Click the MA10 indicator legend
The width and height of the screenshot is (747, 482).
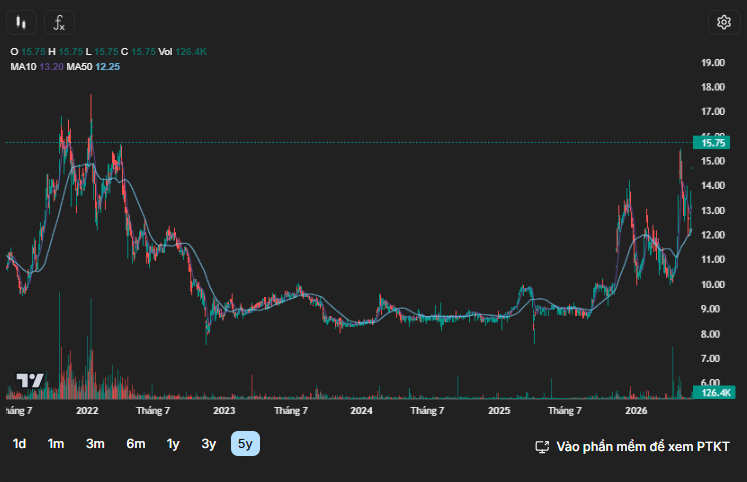click(x=37, y=67)
